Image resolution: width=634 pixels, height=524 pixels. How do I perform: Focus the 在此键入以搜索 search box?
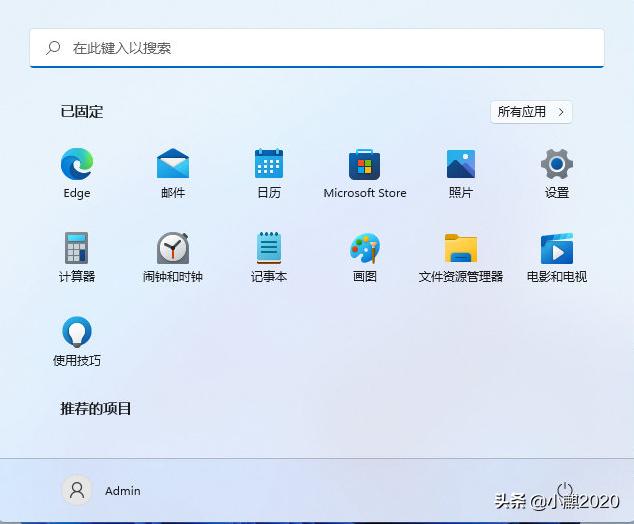tap(317, 48)
